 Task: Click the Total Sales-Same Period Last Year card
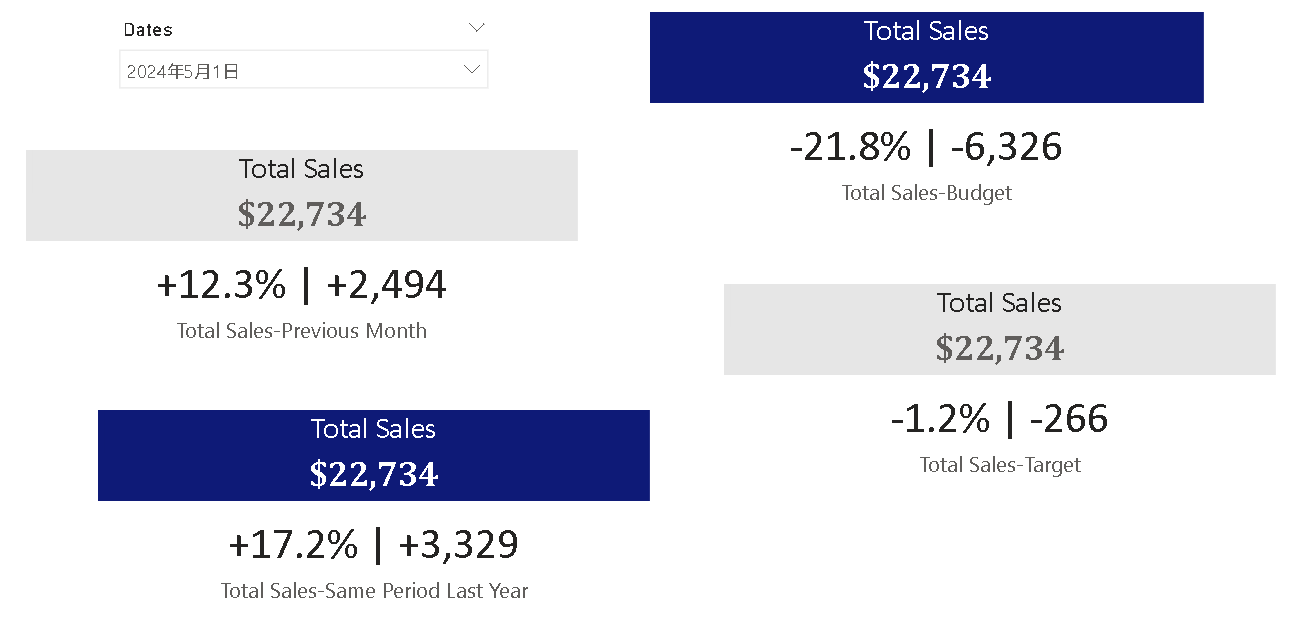373,455
